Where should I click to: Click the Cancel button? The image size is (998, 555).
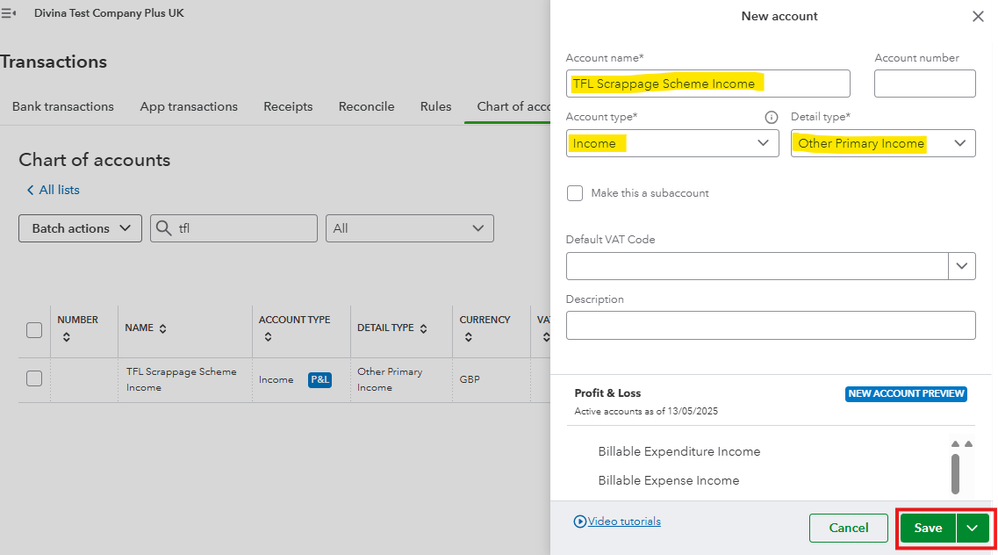(848, 528)
